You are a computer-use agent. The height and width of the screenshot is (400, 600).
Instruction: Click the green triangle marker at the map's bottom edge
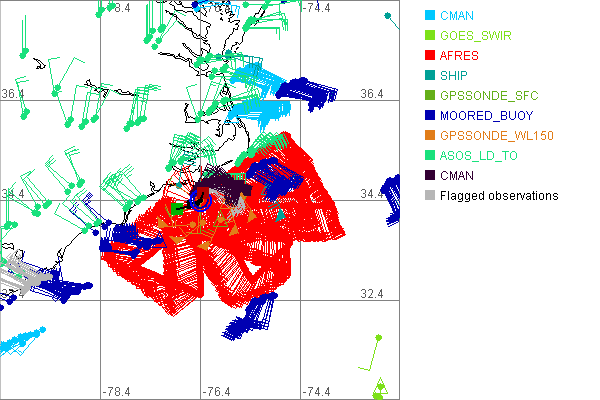pyautogui.click(x=379, y=388)
